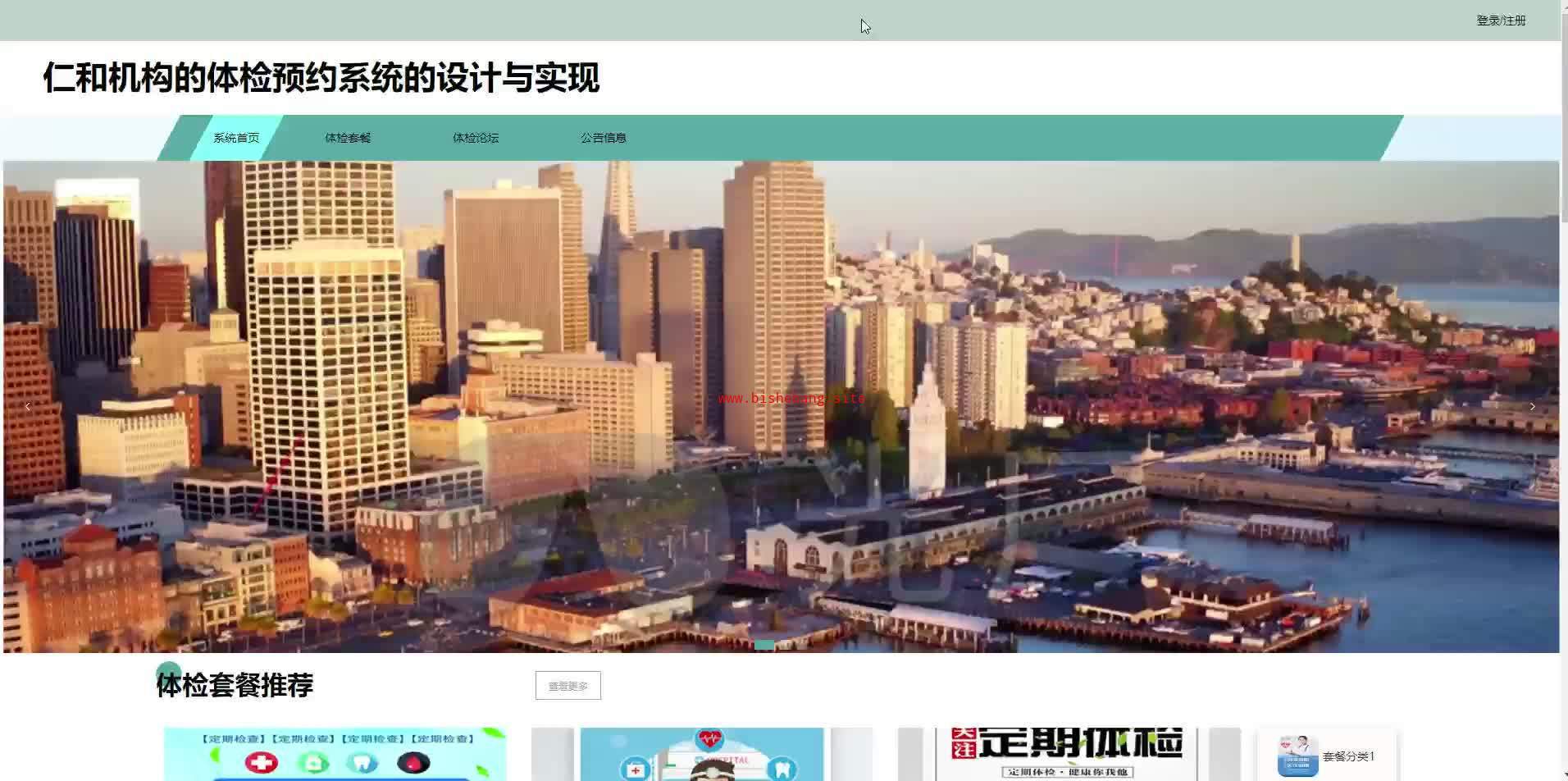Click the 套餐分类1 category icon
1568x781 pixels.
pos(1297,756)
